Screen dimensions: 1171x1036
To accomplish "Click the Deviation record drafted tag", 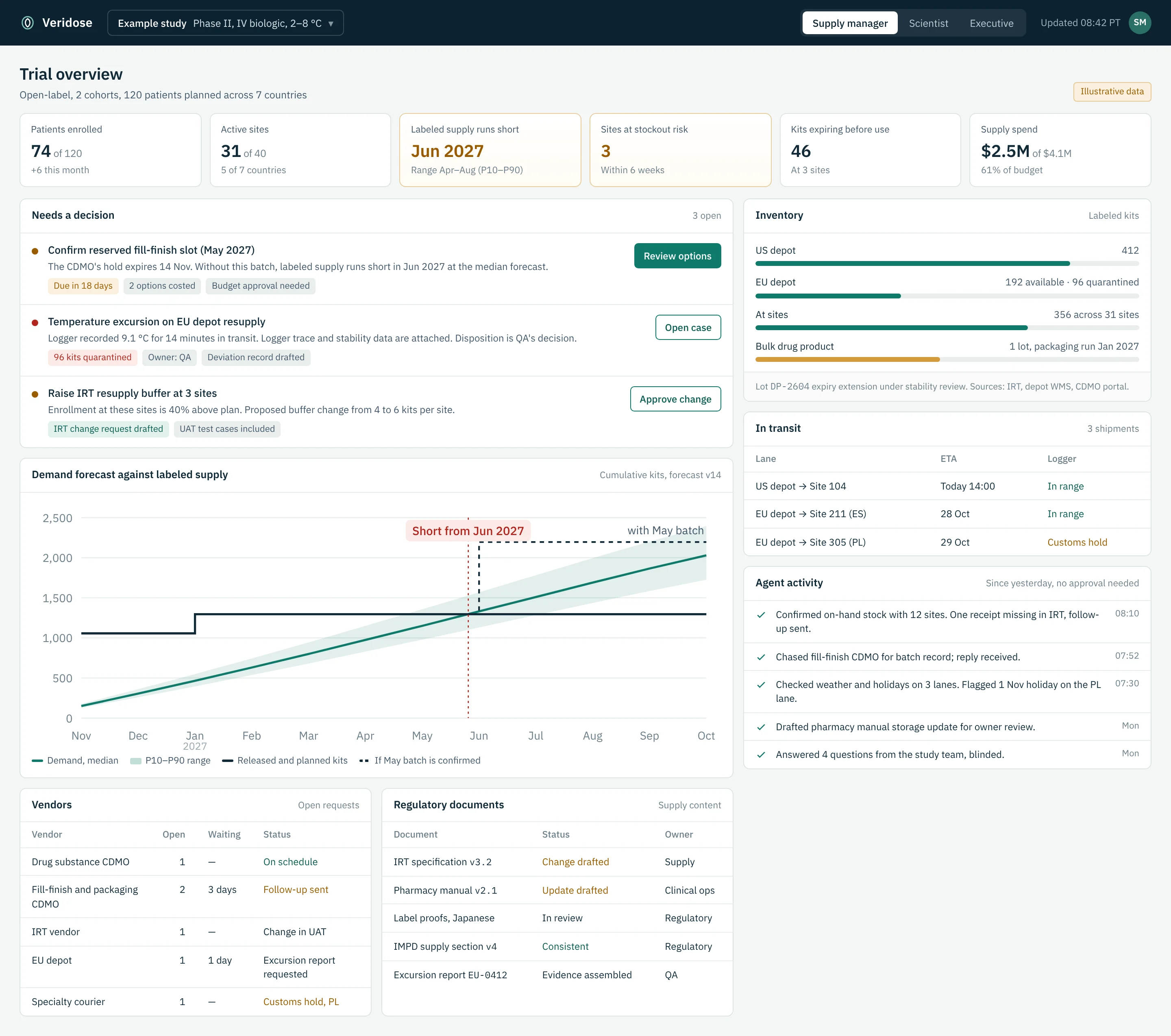I will click(x=256, y=357).
